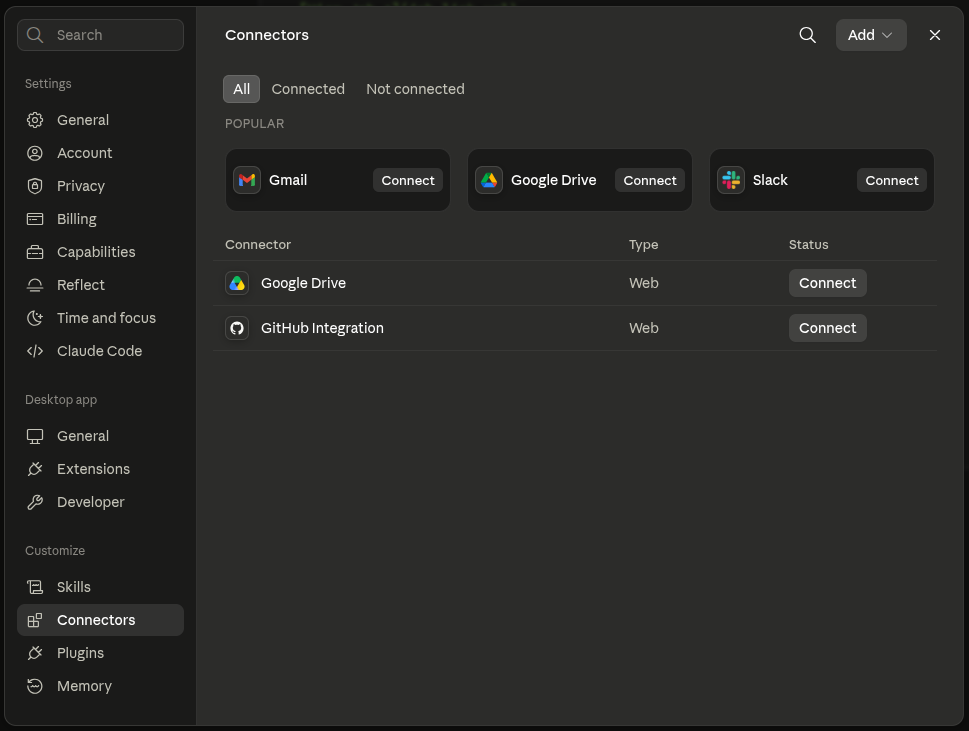Click magnifier icon inside sidebar search box
The height and width of the screenshot is (731, 969).
pos(35,35)
